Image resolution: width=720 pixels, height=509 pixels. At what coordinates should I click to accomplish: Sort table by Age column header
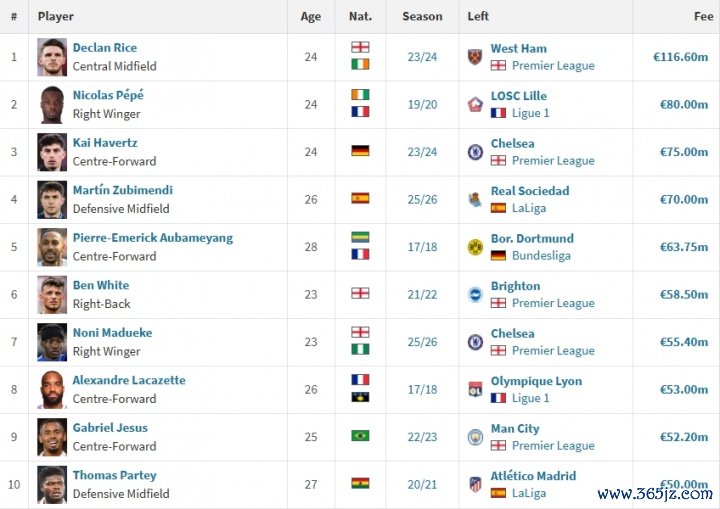[x=311, y=17]
